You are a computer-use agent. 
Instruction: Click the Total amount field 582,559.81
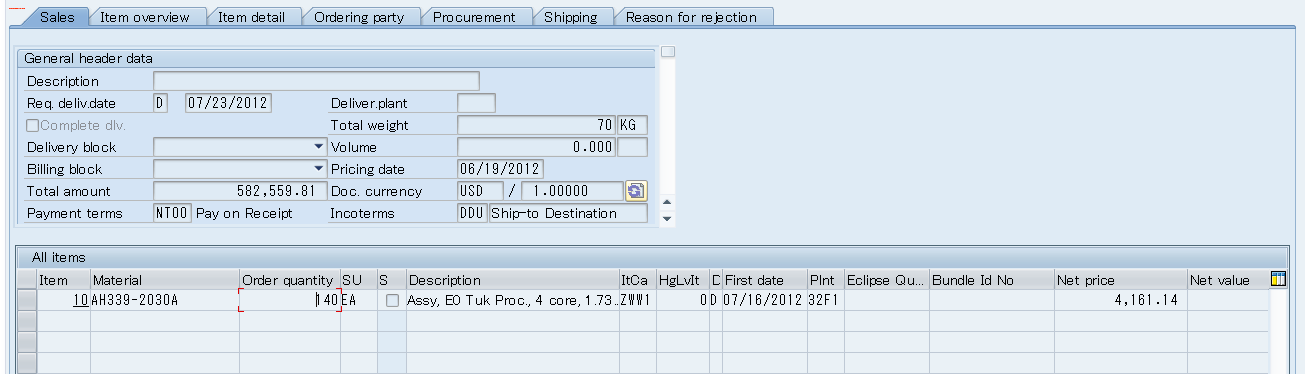pos(240,191)
